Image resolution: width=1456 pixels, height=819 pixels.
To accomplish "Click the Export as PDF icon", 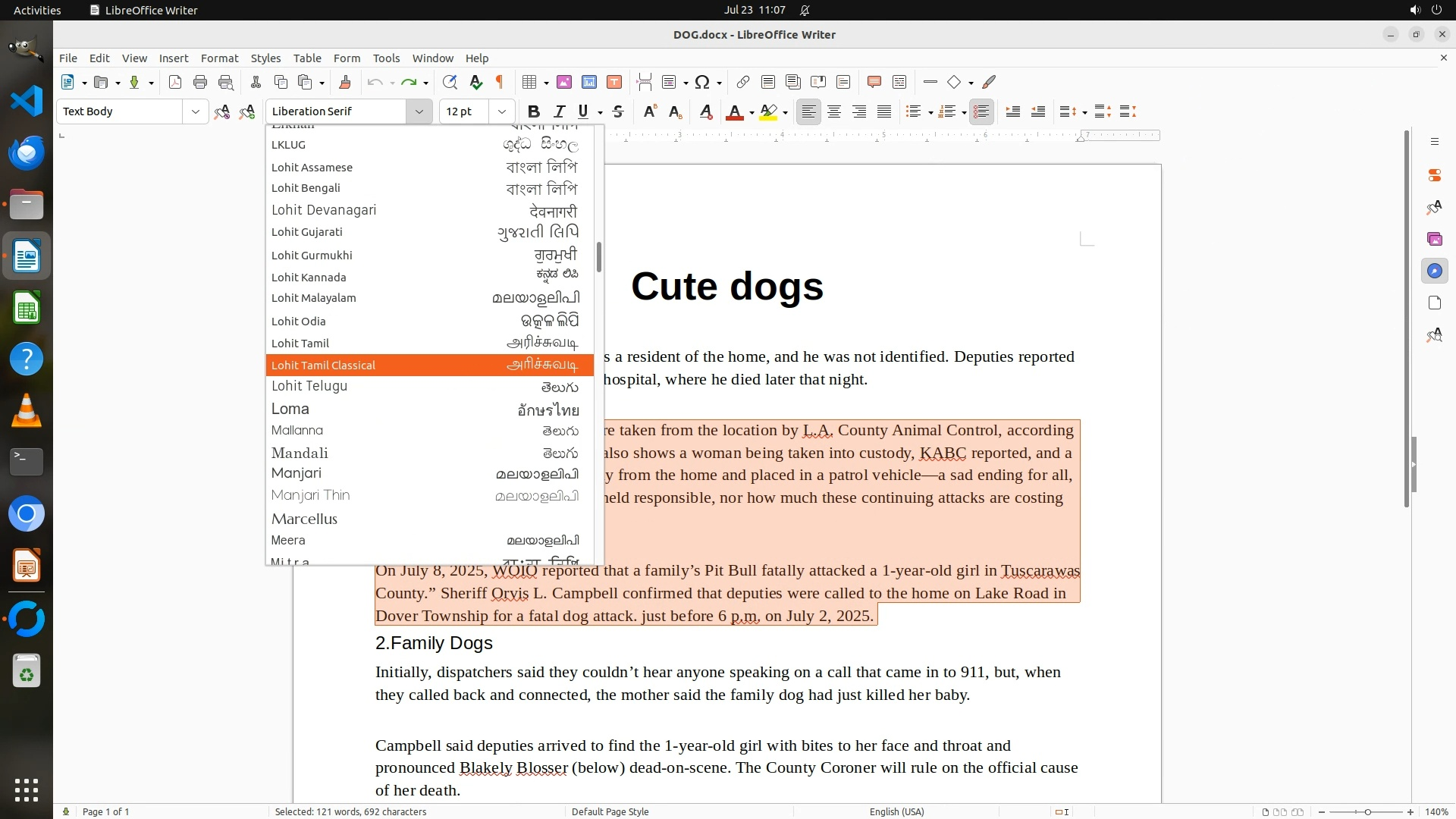I will 175,83.
